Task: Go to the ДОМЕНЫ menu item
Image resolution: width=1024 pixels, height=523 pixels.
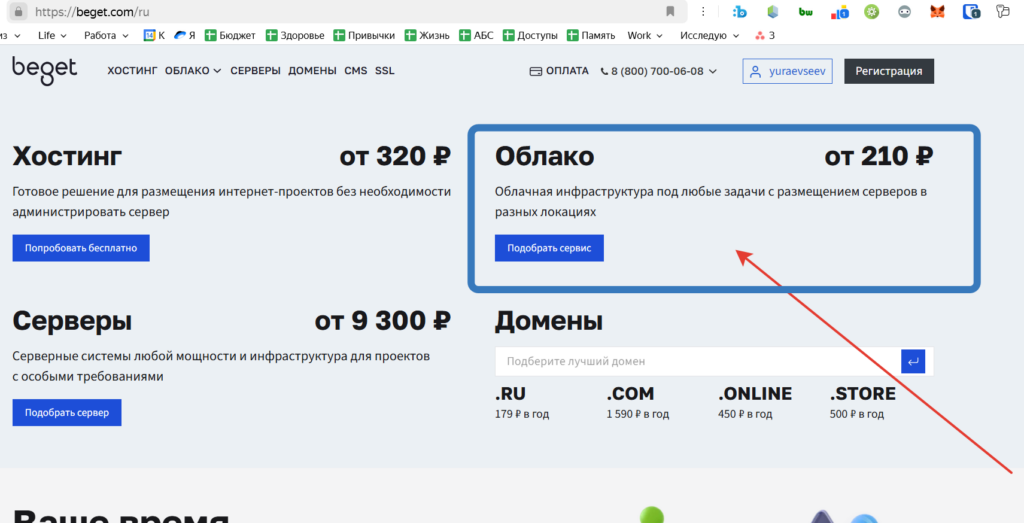Action: click(312, 71)
